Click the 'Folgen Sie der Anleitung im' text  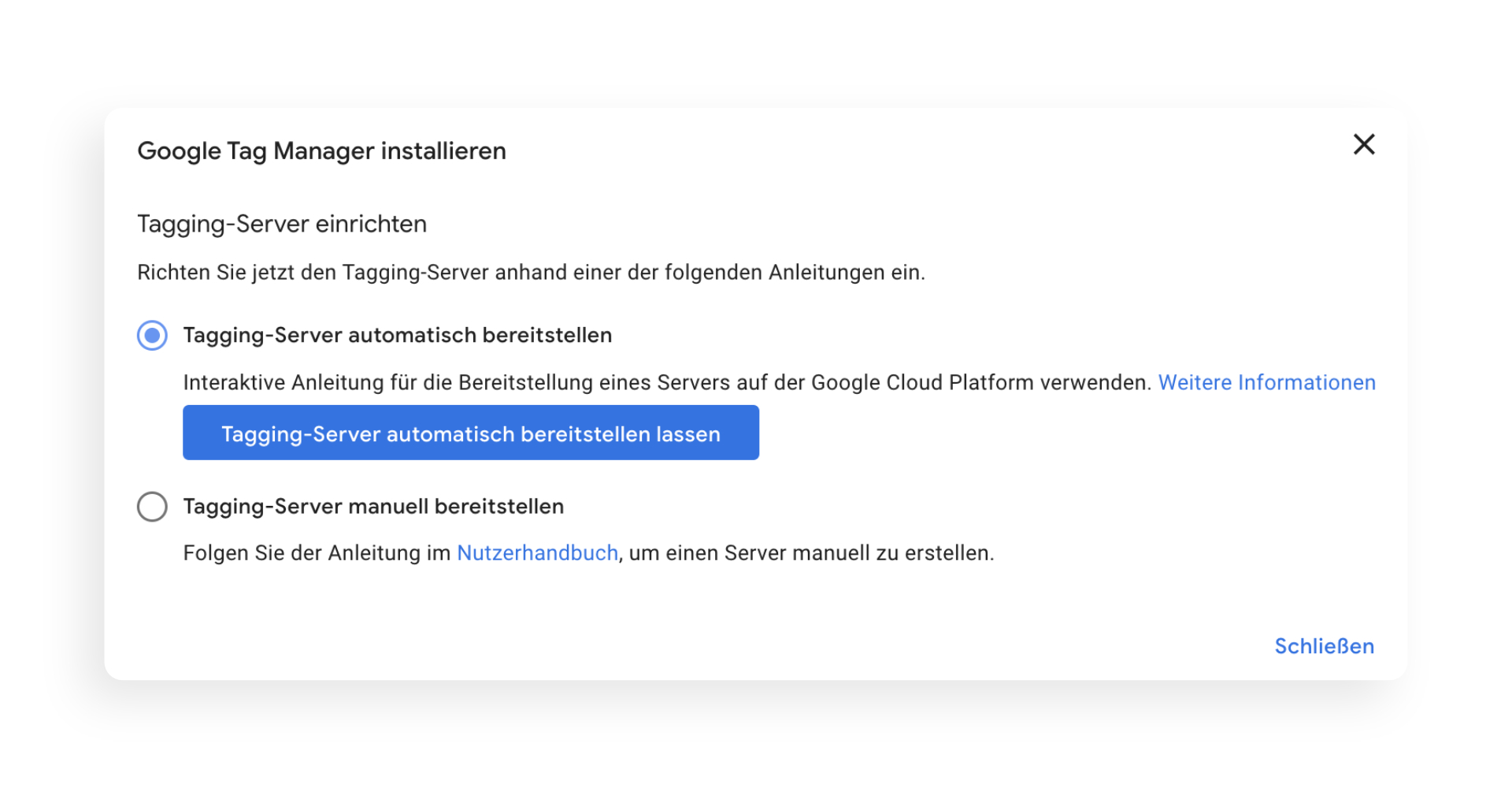click(317, 553)
